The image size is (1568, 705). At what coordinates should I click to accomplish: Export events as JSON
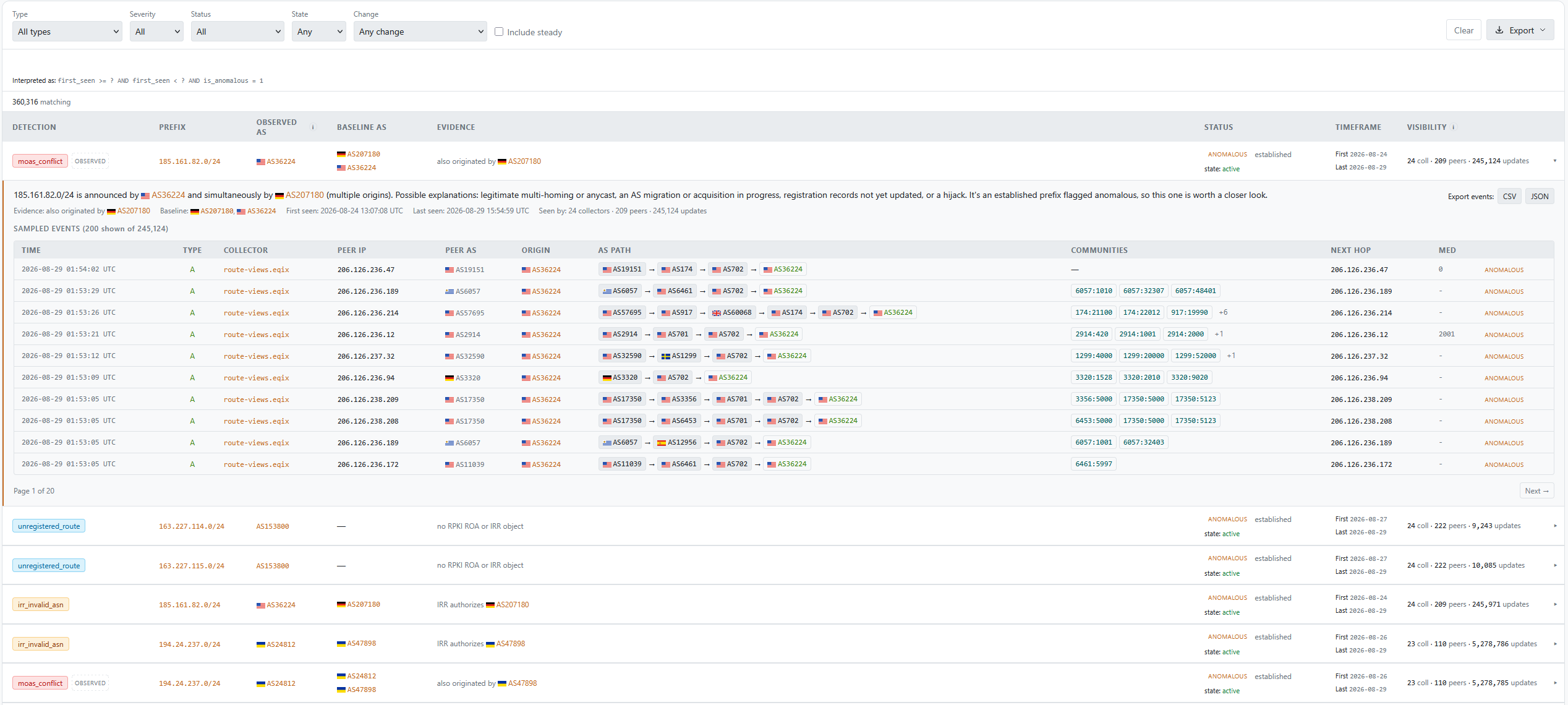pyautogui.click(x=1539, y=197)
